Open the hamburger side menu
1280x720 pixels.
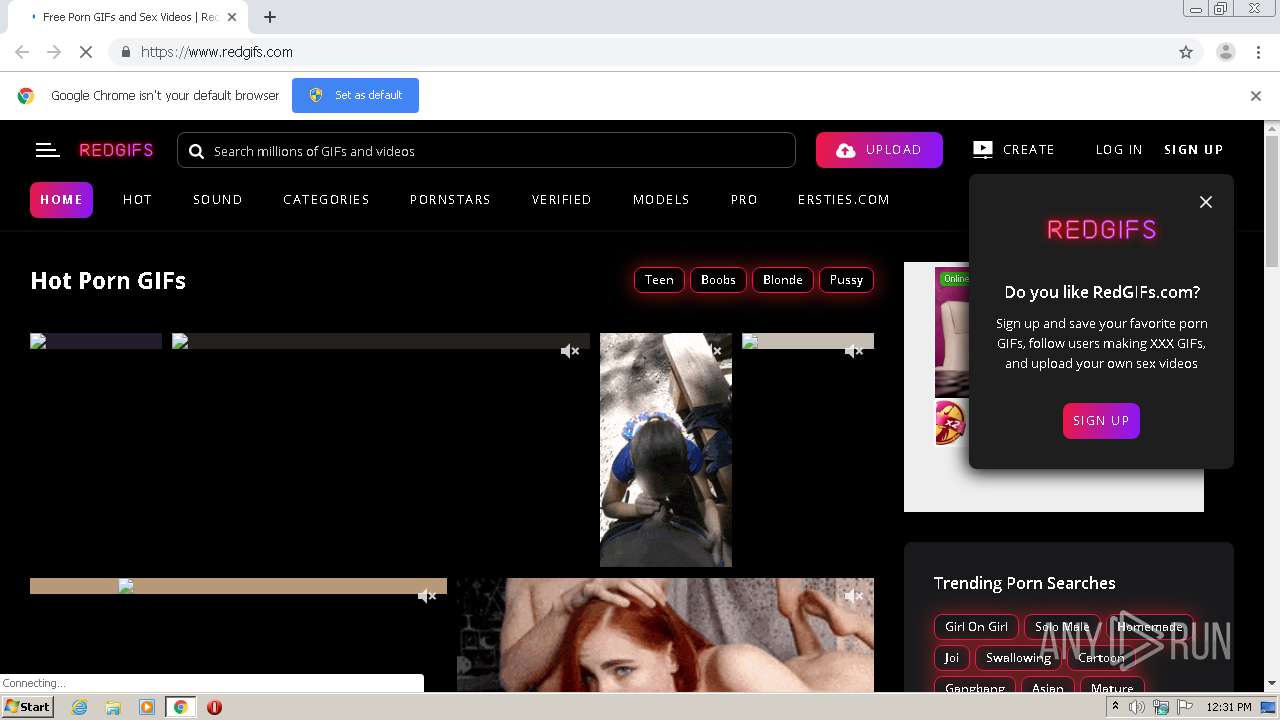point(47,150)
